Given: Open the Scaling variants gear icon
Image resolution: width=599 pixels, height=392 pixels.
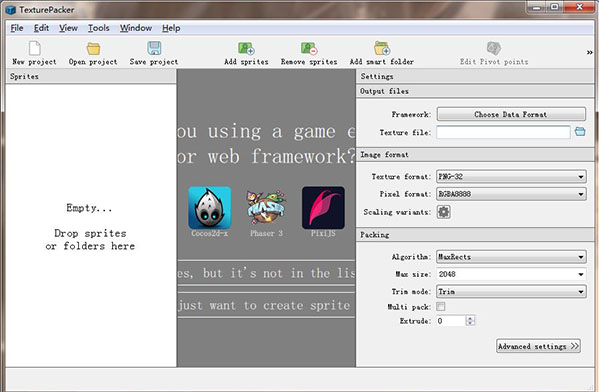Looking at the screenshot, I should 444,212.
